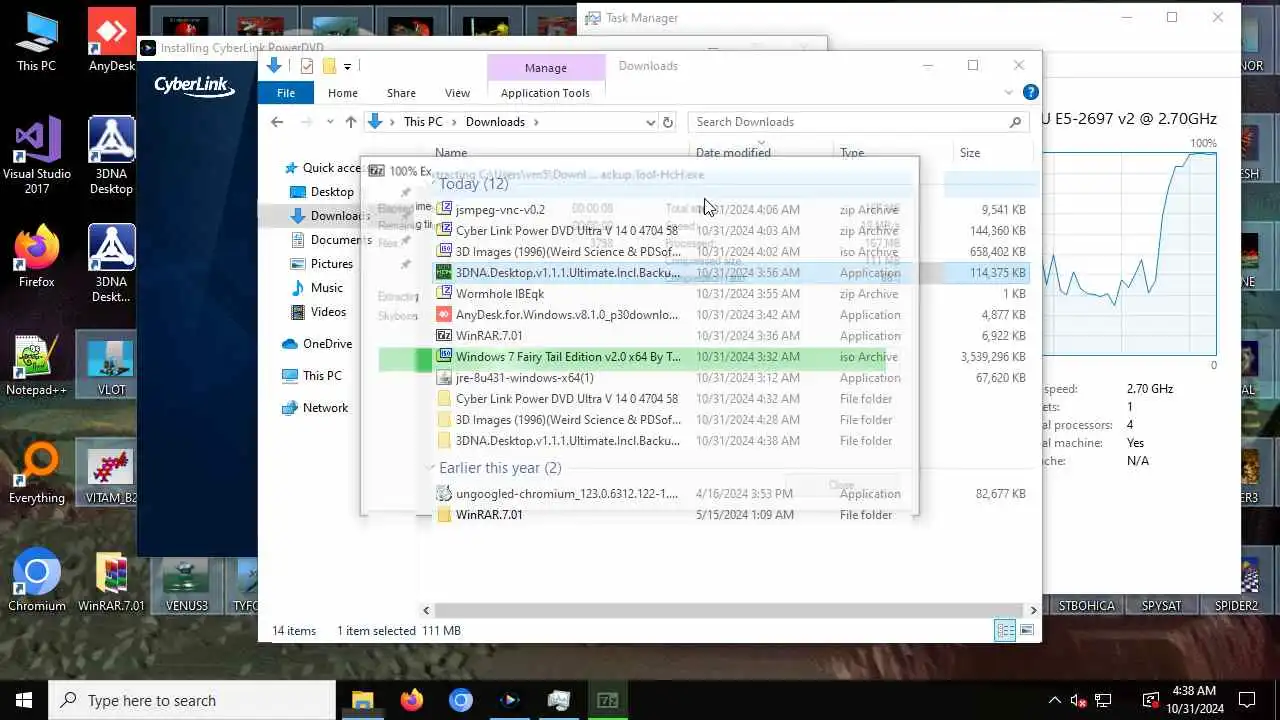Viewport: 1280px width, 720px height.
Task: Open the Home ribbon tab
Action: (342, 92)
